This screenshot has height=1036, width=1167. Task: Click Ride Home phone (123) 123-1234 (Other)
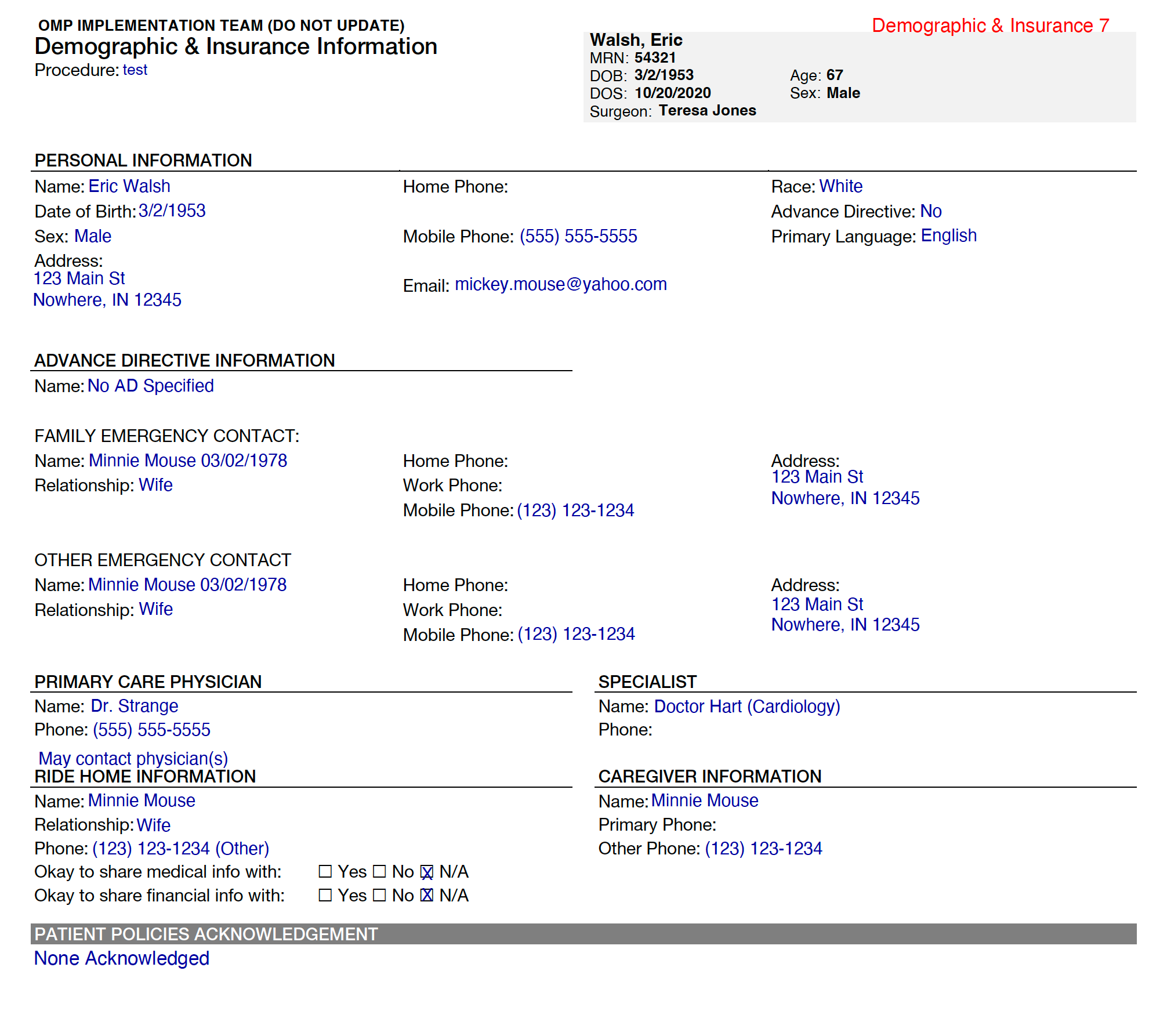coord(181,849)
